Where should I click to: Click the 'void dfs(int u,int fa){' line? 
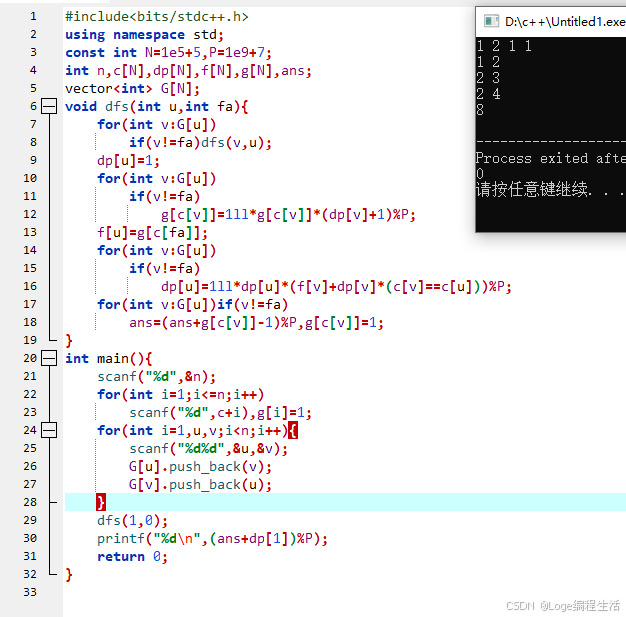[x=156, y=107]
